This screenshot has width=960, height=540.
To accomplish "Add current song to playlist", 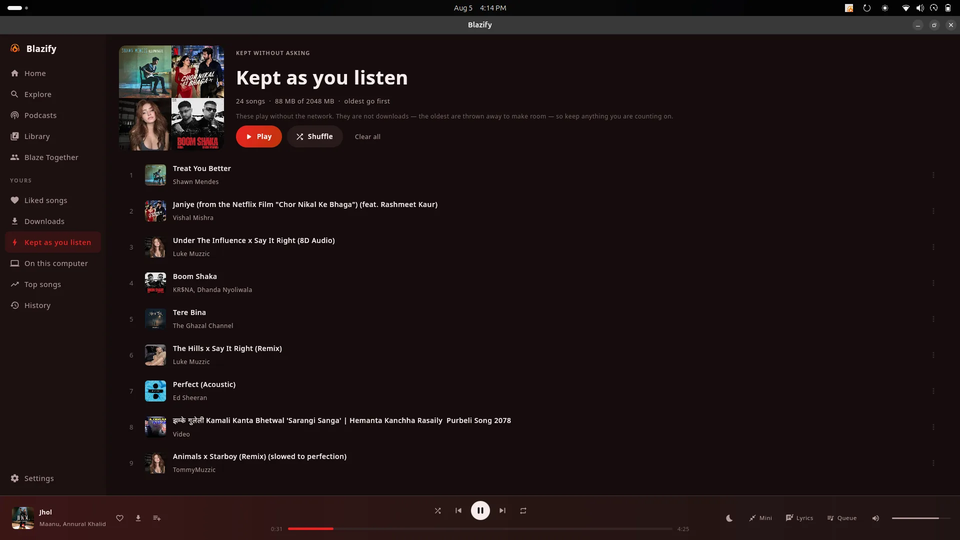I will pyautogui.click(x=157, y=518).
